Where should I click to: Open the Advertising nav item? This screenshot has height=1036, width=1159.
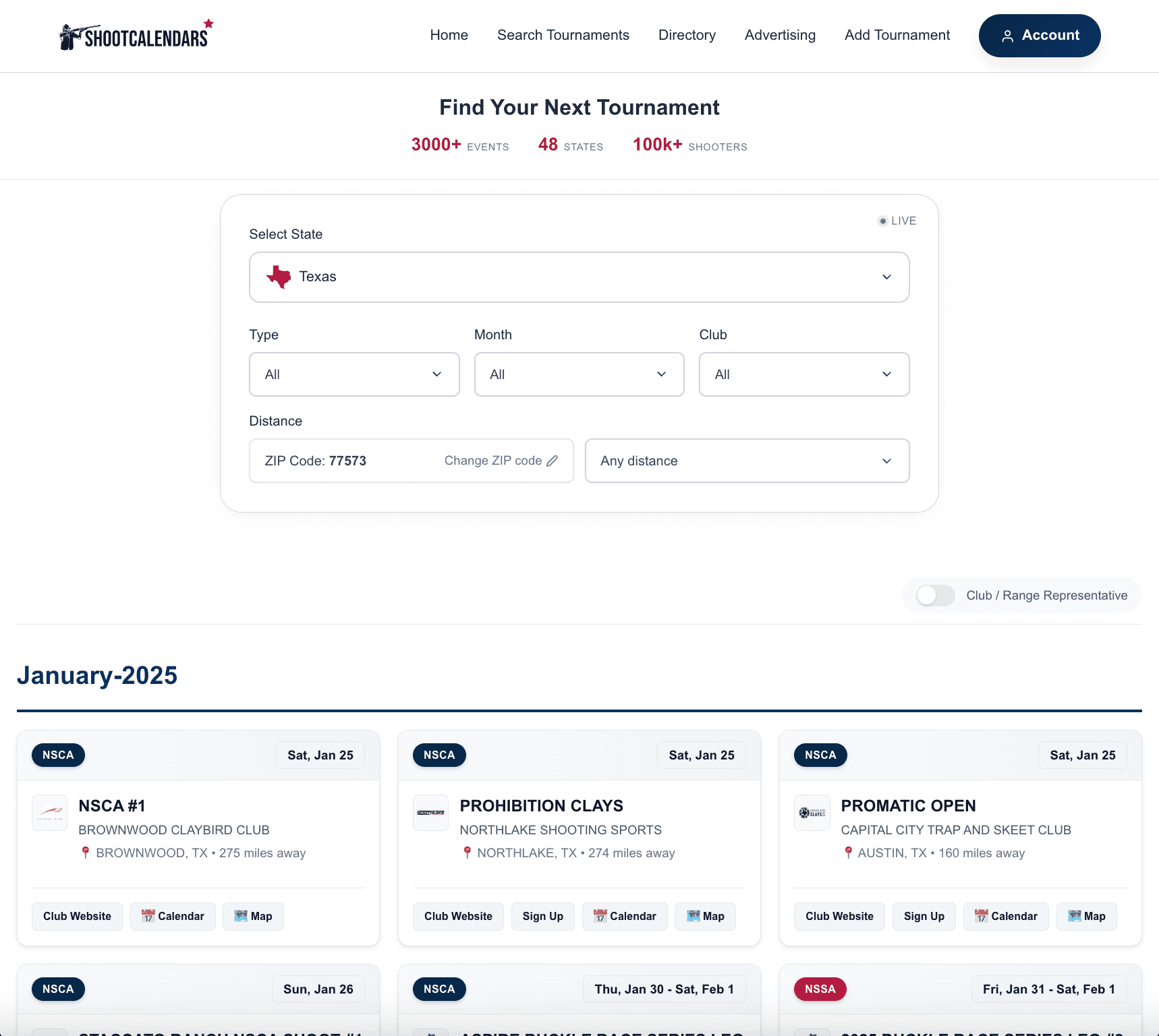click(780, 35)
